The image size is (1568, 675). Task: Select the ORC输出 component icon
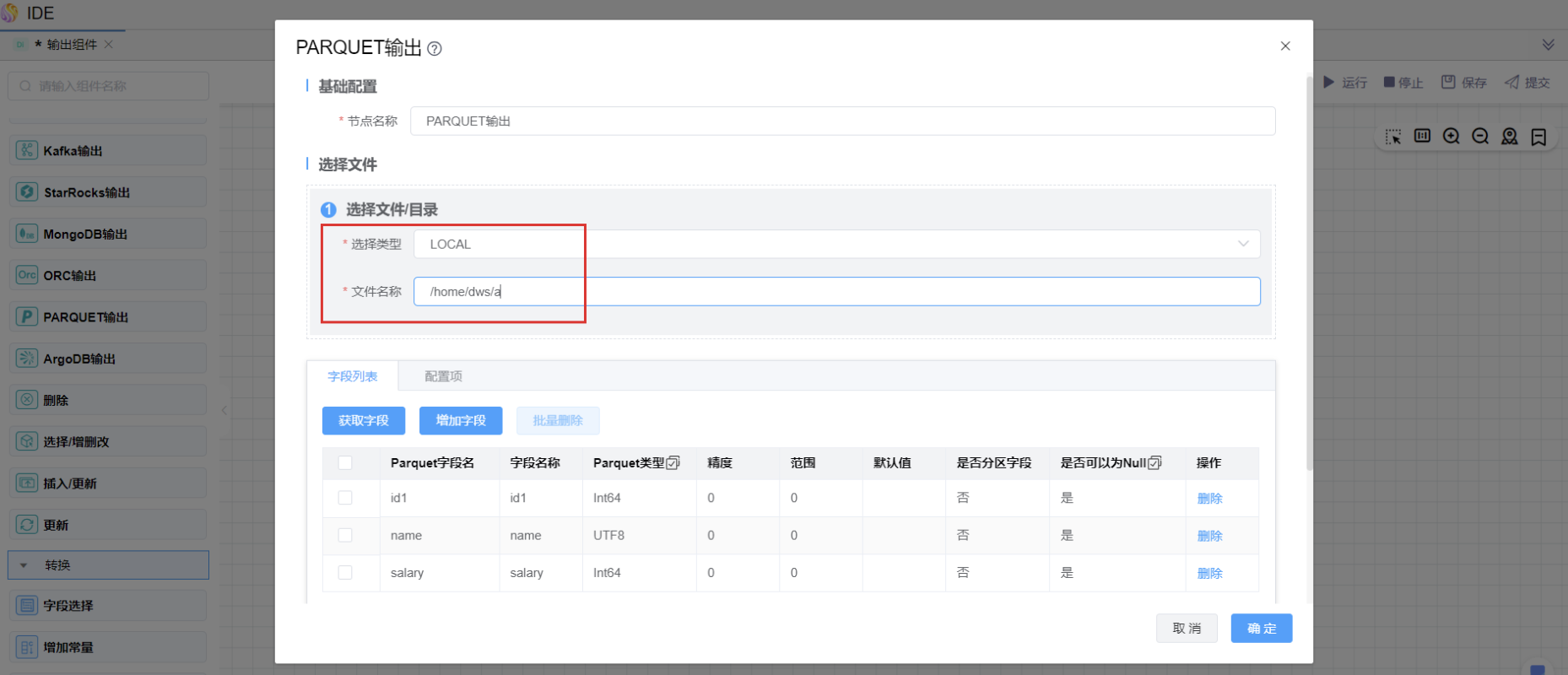point(27,275)
